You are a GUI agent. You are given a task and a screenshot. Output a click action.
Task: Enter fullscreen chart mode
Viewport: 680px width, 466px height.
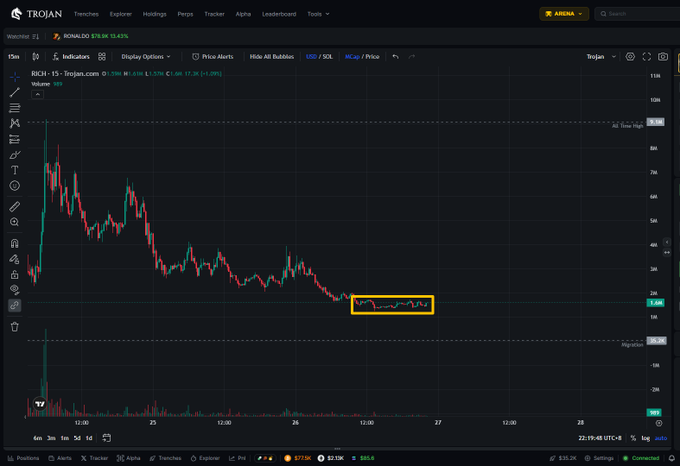pyautogui.click(x=647, y=57)
